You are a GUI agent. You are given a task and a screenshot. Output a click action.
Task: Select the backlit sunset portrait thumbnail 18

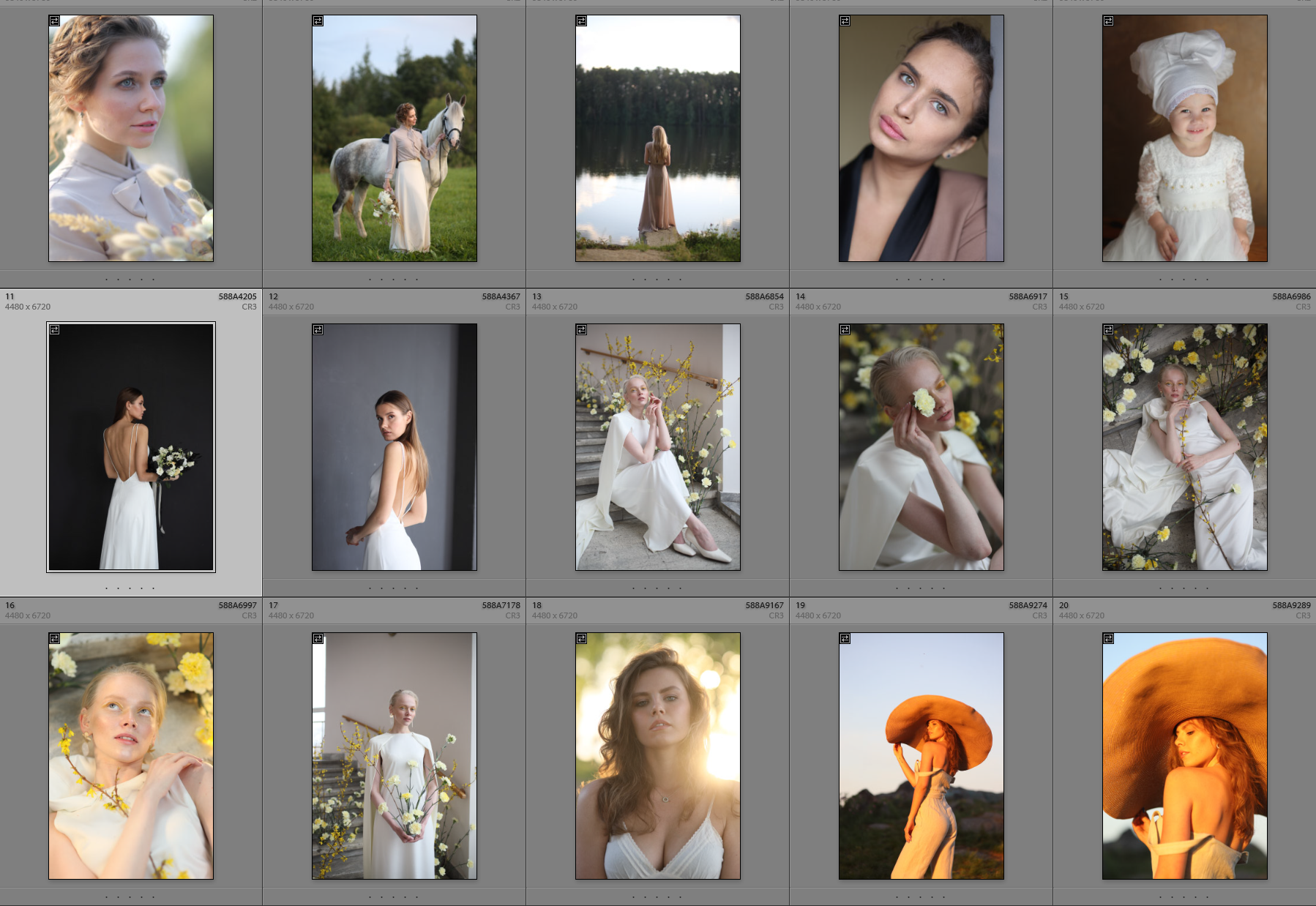tap(658, 756)
